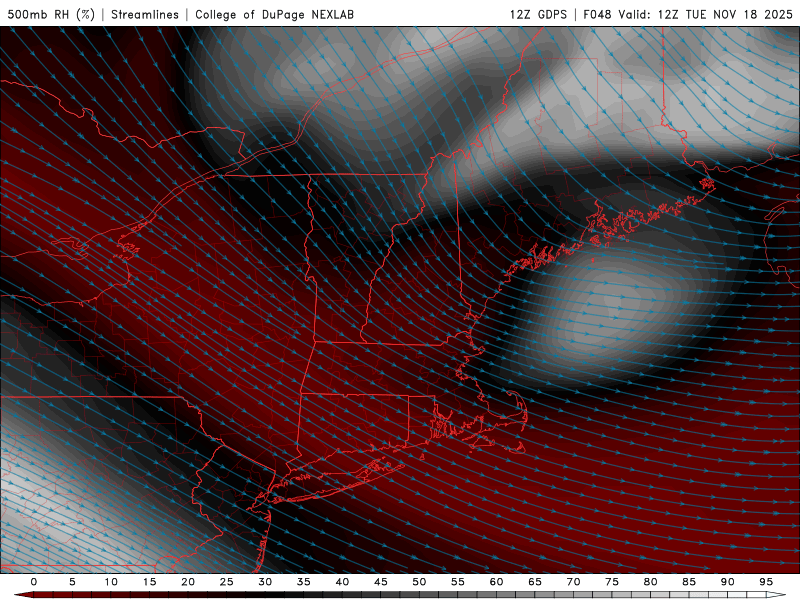
Task: Click the colorbar label '65'
Action: [x=535, y=582]
